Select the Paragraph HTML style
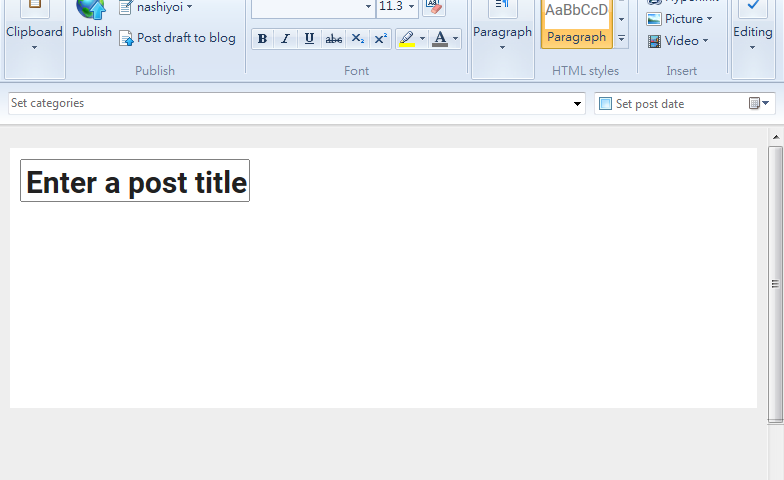This screenshot has width=784, height=480. coord(576,22)
